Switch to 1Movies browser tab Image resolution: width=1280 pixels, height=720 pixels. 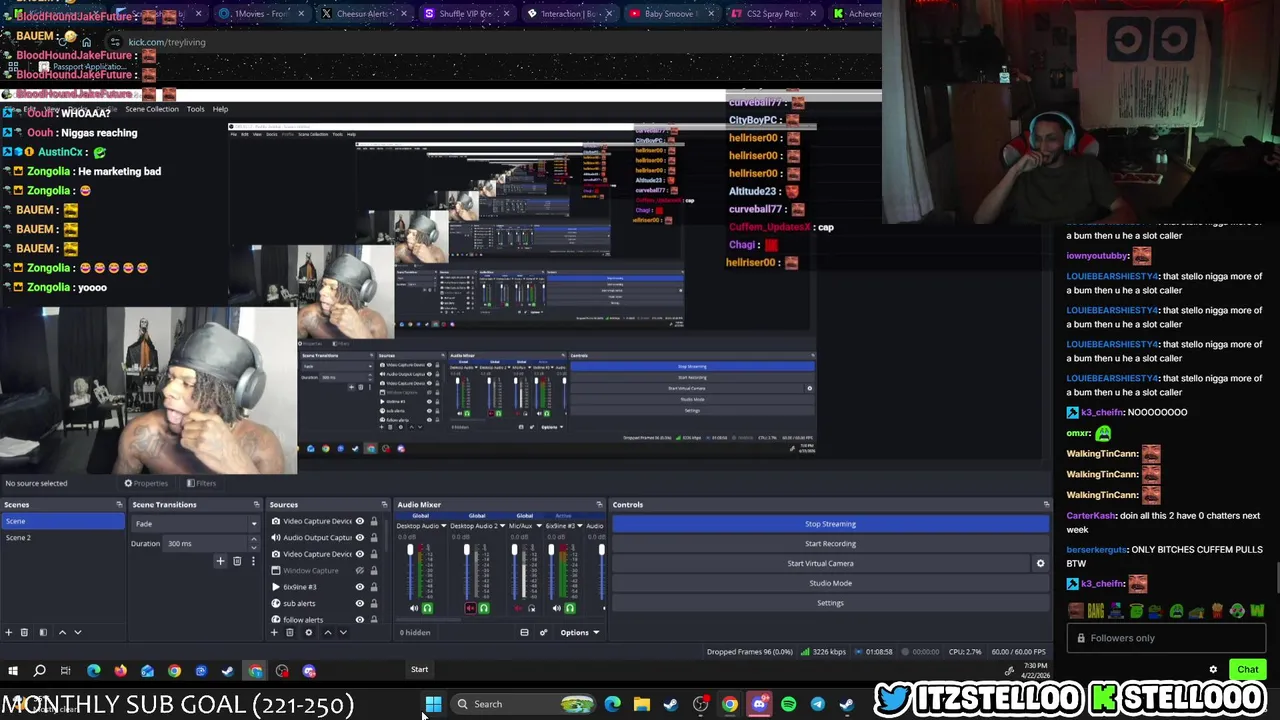pyautogui.click(x=260, y=14)
